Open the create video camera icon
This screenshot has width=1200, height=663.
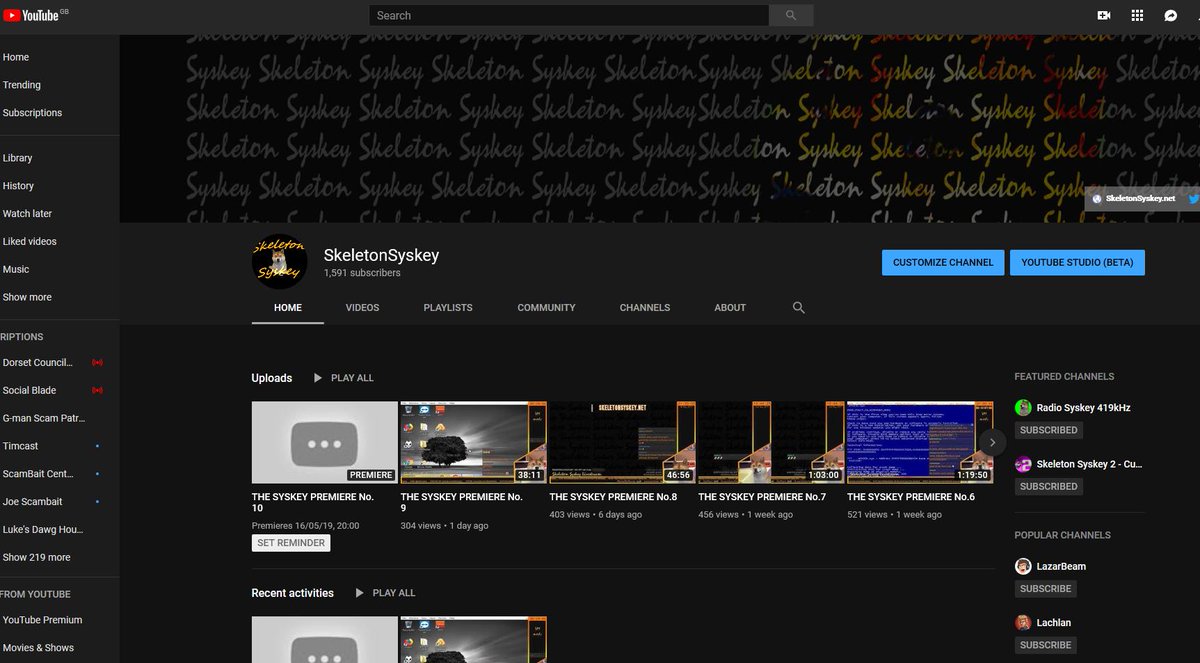pyautogui.click(x=1104, y=15)
